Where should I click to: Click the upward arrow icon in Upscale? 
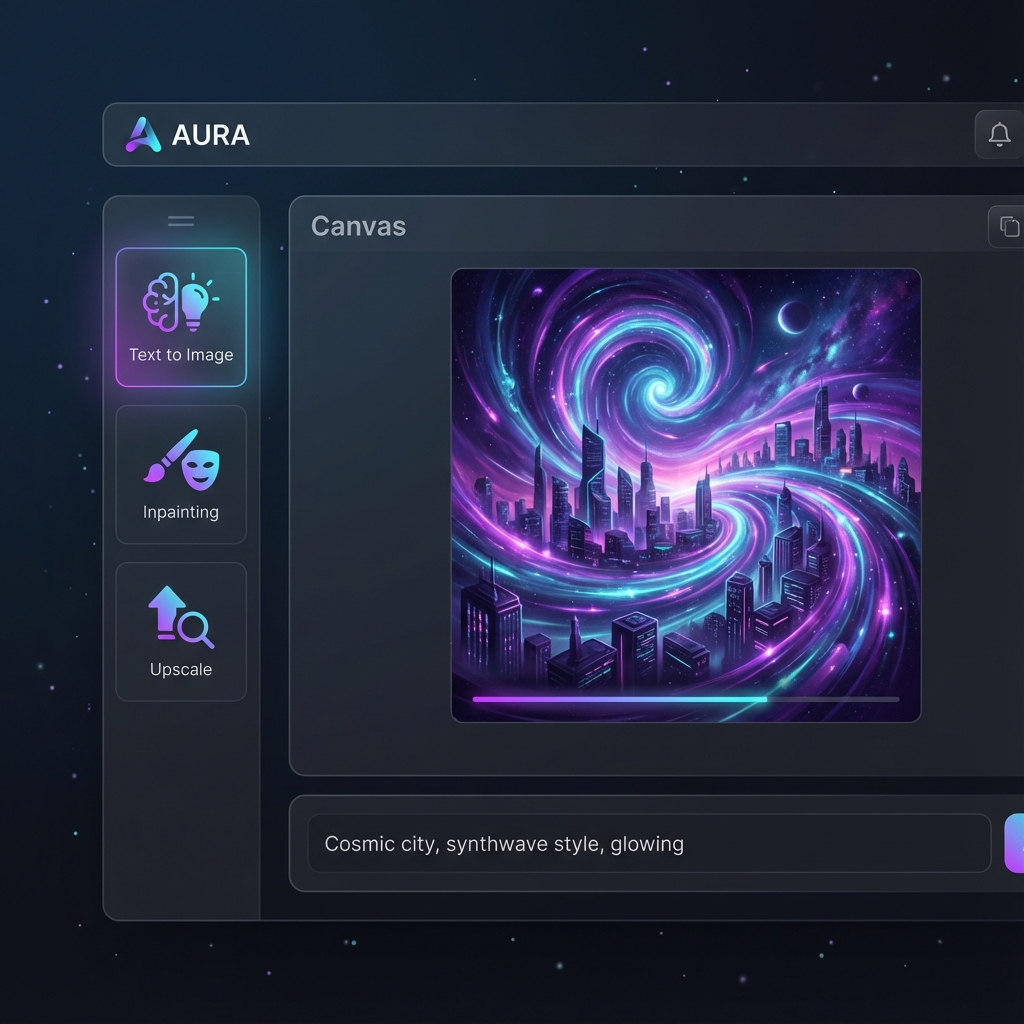tap(165, 611)
